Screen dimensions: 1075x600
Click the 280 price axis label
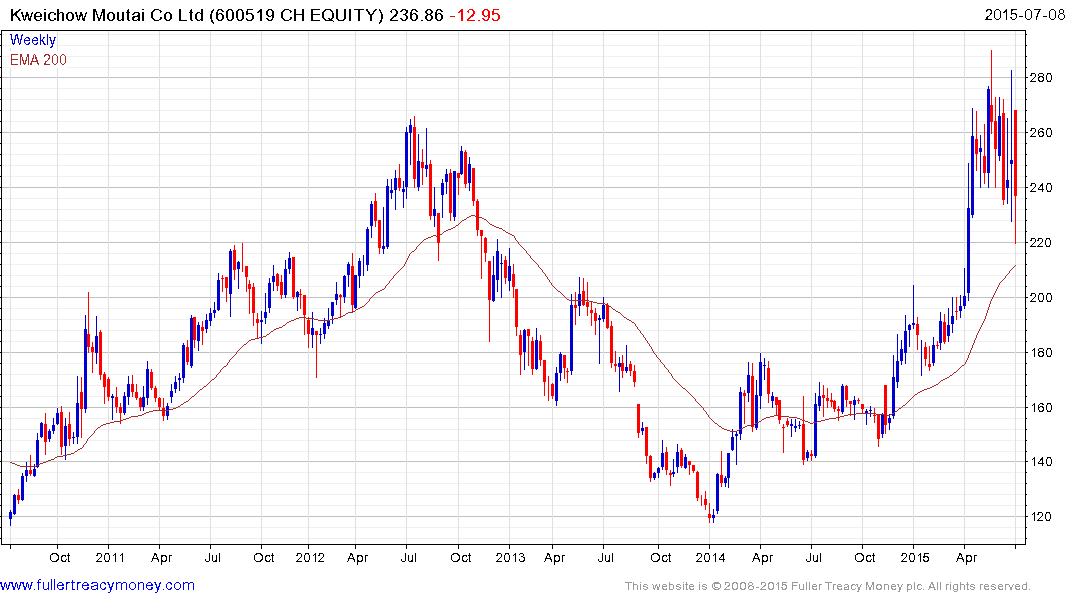coord(1041,78)
